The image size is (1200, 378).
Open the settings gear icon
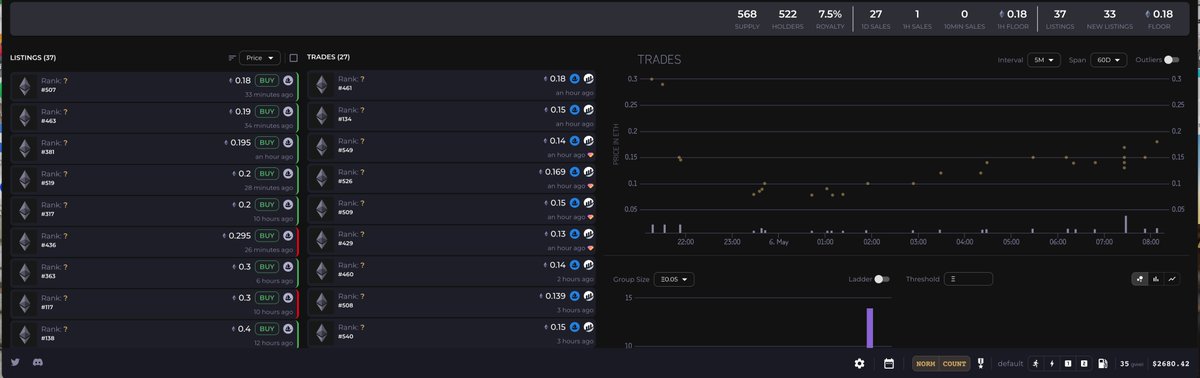click(x=859, y=363)
